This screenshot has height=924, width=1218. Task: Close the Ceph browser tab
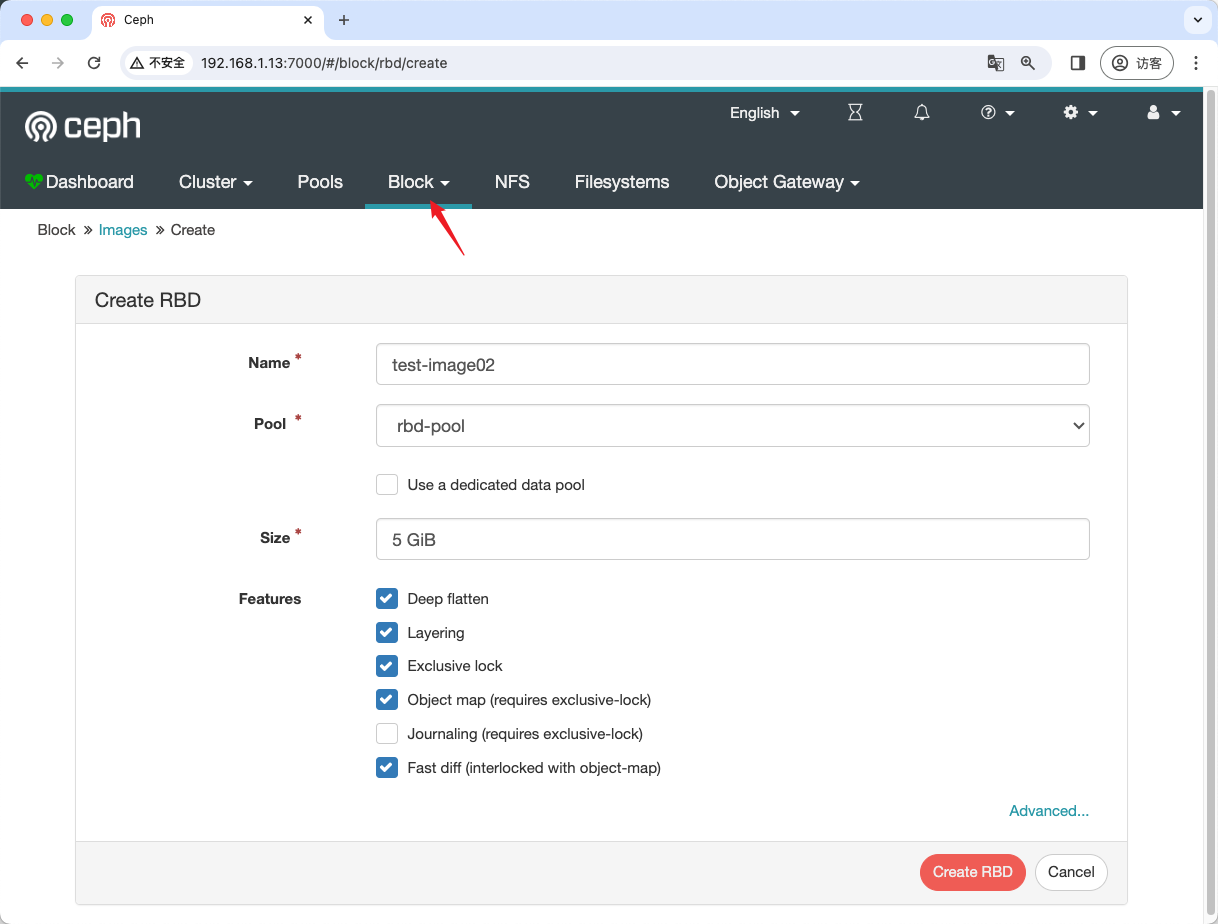309,20
